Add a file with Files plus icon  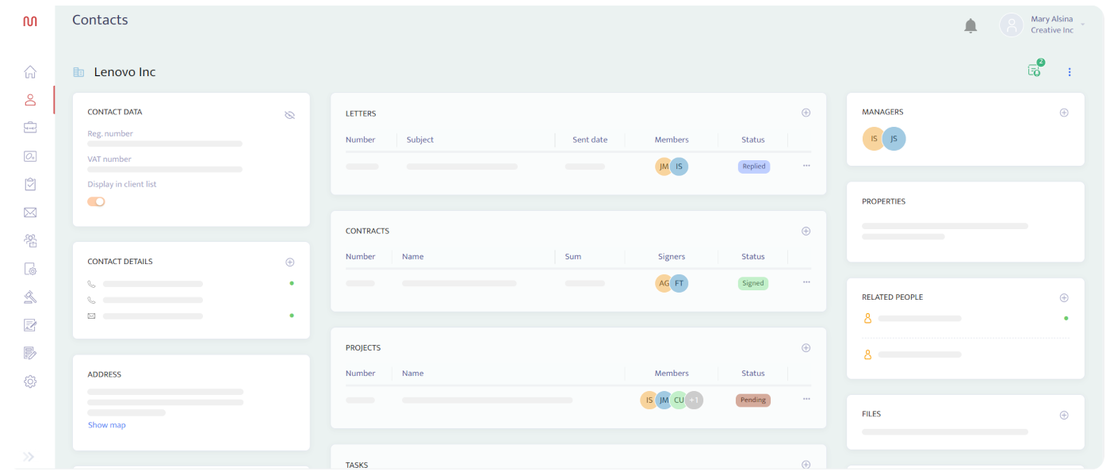pos(1064,416)
